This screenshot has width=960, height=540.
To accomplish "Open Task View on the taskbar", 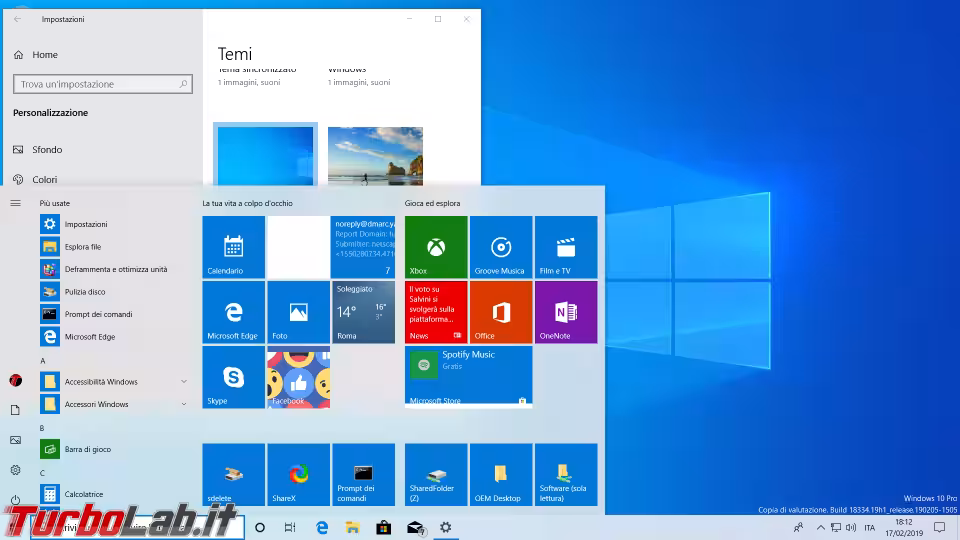I will pos(290,527).
